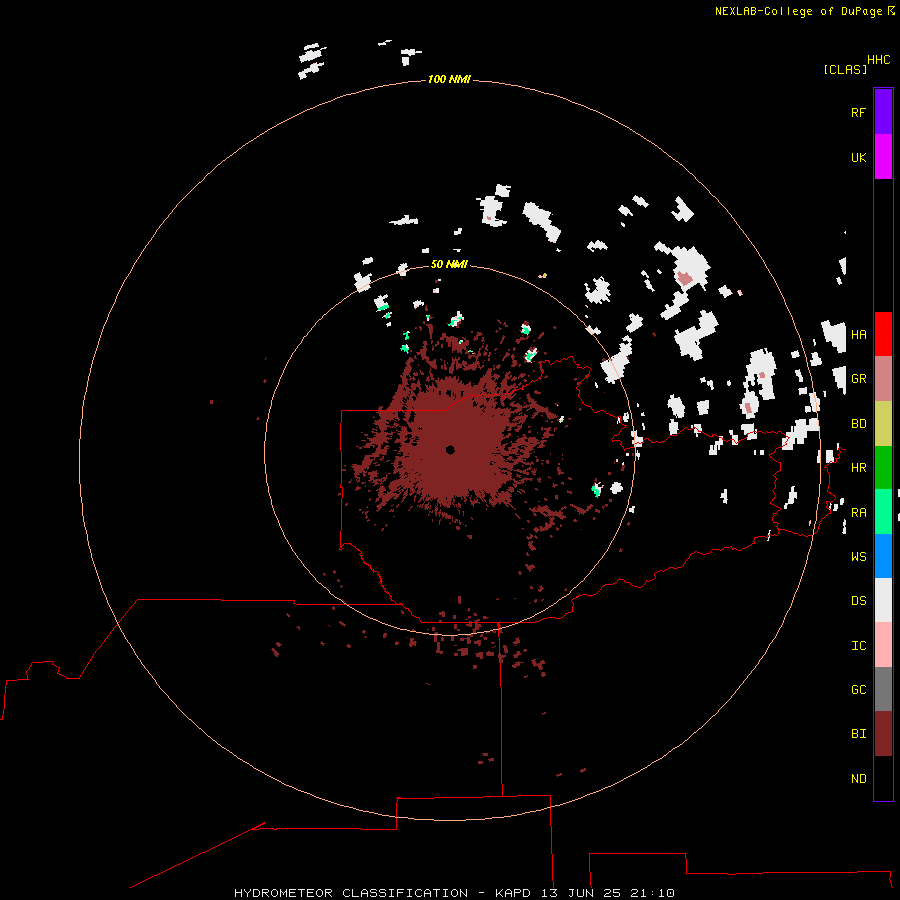
Task: Click the HA red legend swatch
Action: 883,334
